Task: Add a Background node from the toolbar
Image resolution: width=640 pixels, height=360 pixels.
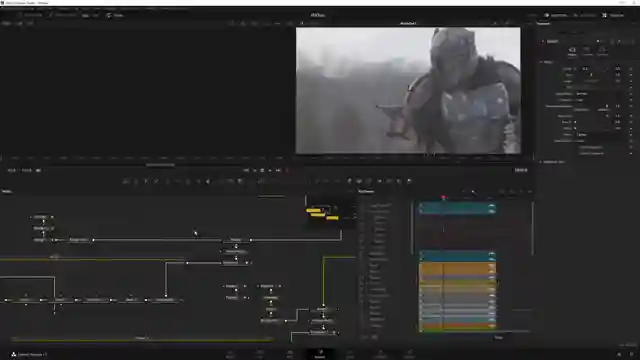Action: (x=126, y=181)
